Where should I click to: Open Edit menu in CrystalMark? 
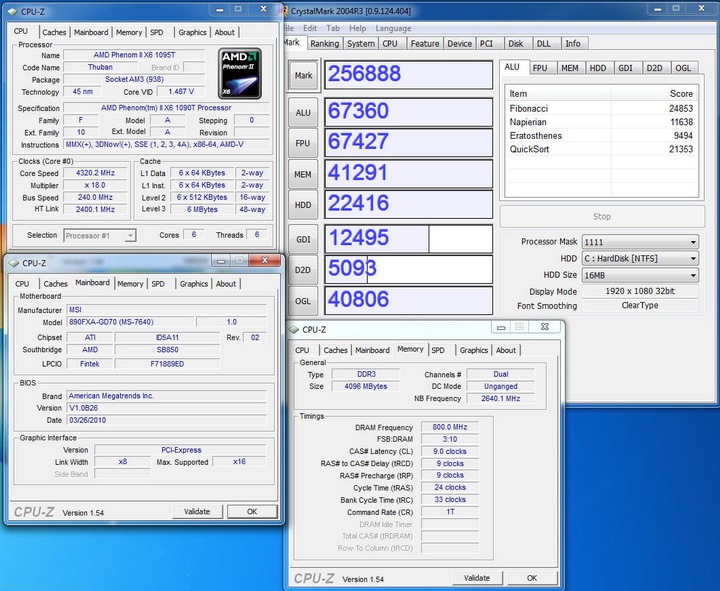click(309, 28)
